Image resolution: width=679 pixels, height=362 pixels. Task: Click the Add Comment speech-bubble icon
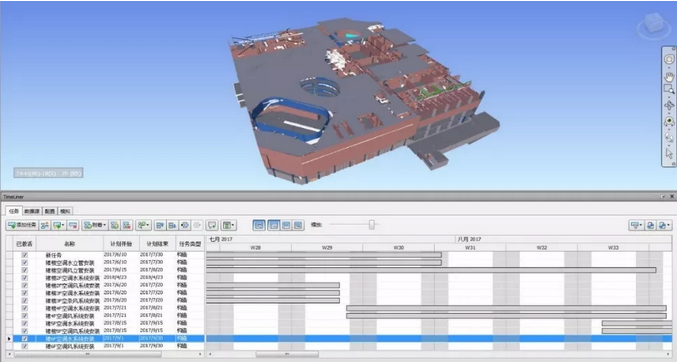click(212, 225)
